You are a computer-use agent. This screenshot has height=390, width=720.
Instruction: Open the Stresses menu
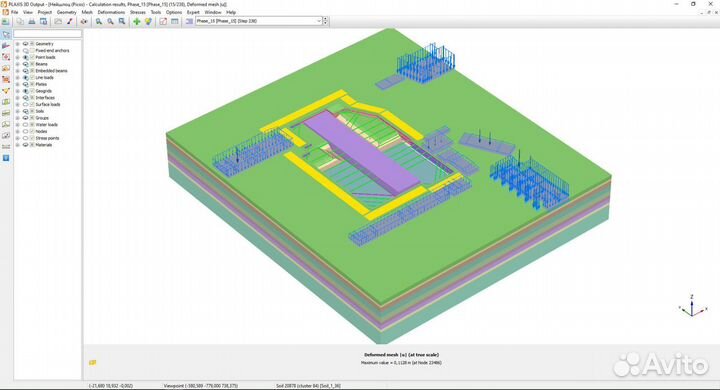pos(138,12)
